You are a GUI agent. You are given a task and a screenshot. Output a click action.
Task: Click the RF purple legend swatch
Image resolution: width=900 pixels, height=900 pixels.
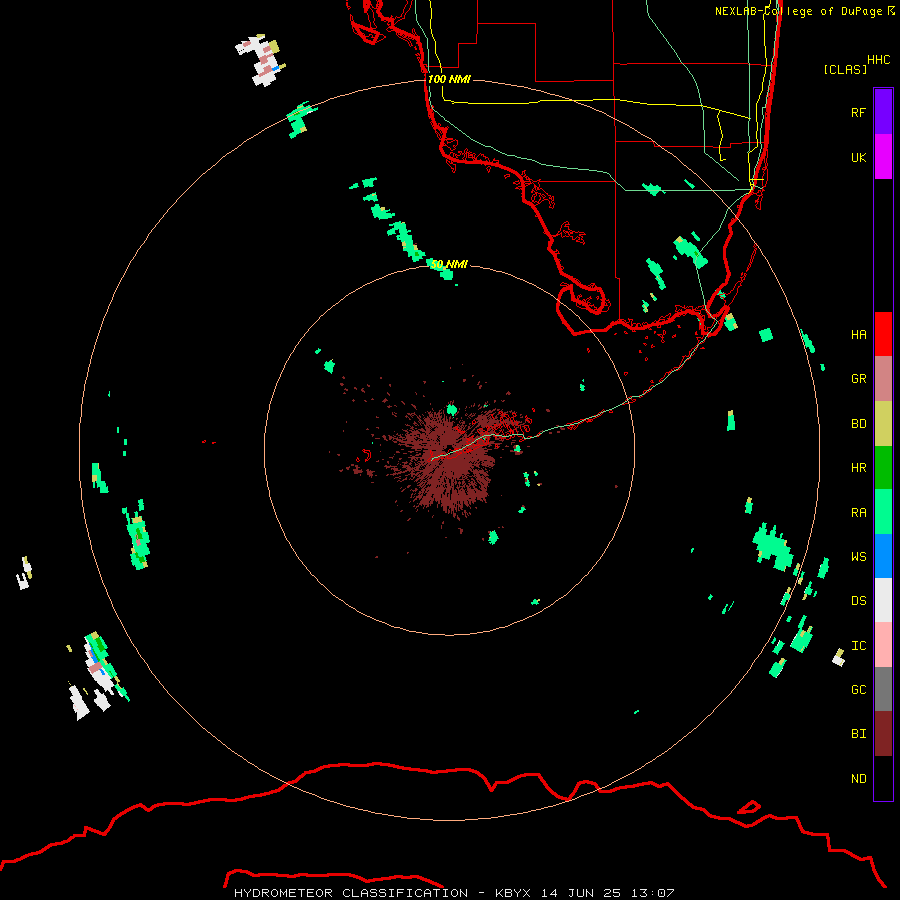tap(883, 112)
